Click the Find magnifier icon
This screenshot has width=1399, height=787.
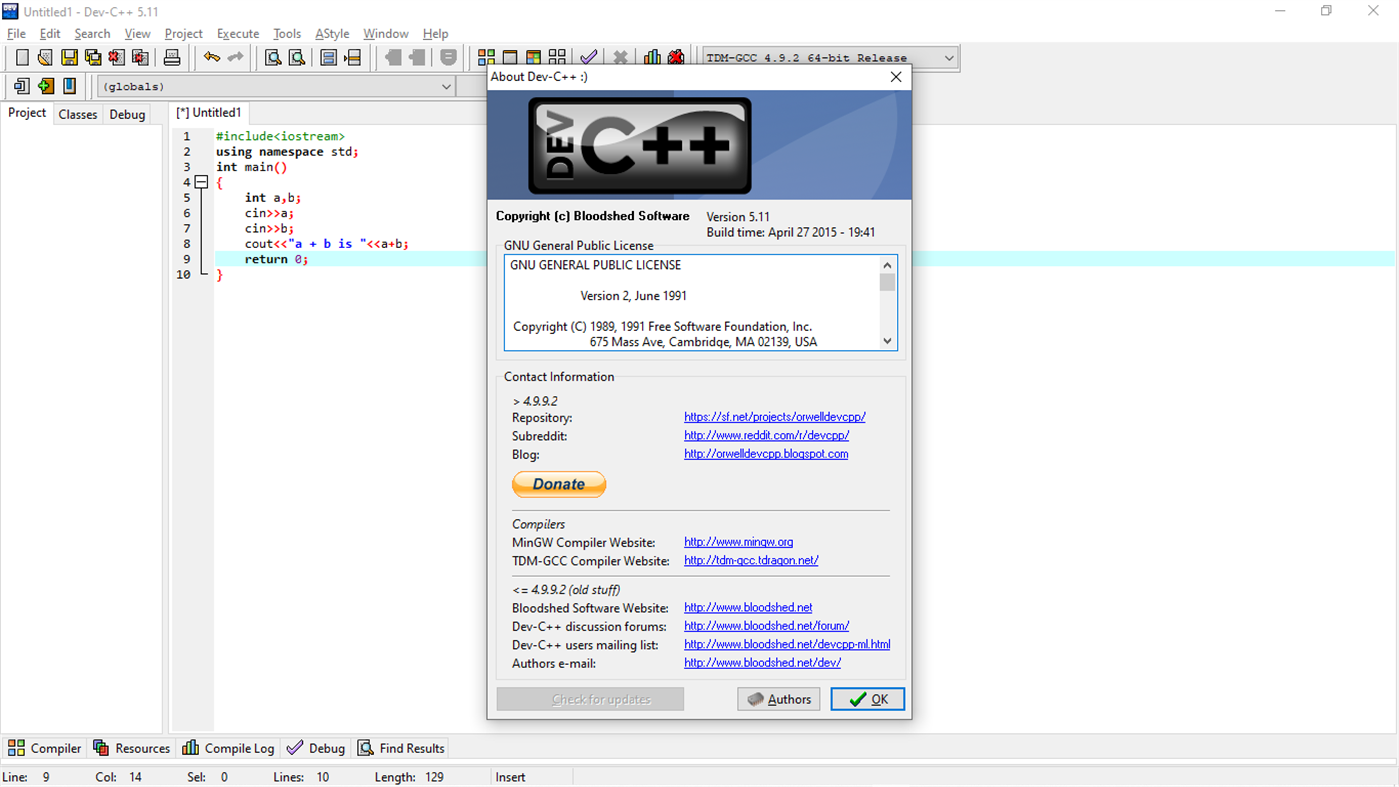pos(273,58)
